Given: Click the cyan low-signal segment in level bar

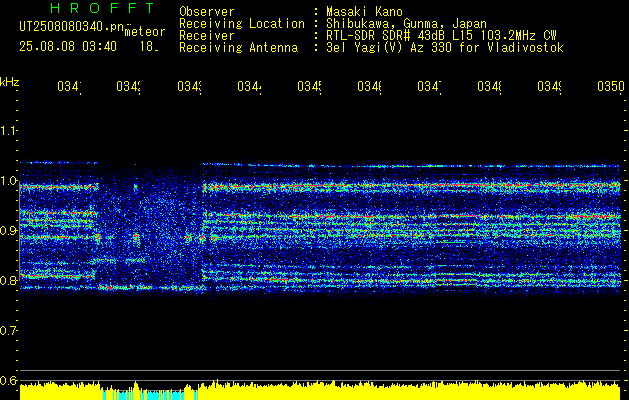Looking at the screenshot, I should point(150,394).
